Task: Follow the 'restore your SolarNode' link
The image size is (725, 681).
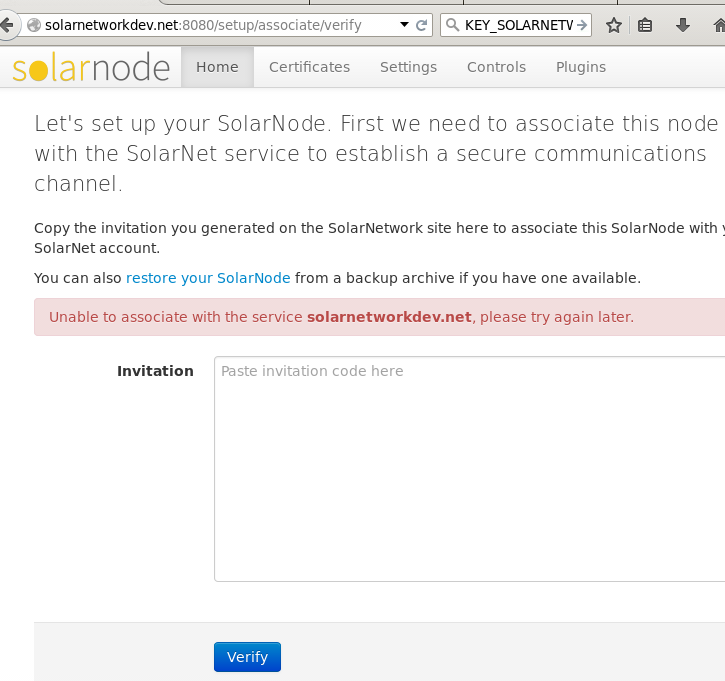Action: [x=208, y=278]
